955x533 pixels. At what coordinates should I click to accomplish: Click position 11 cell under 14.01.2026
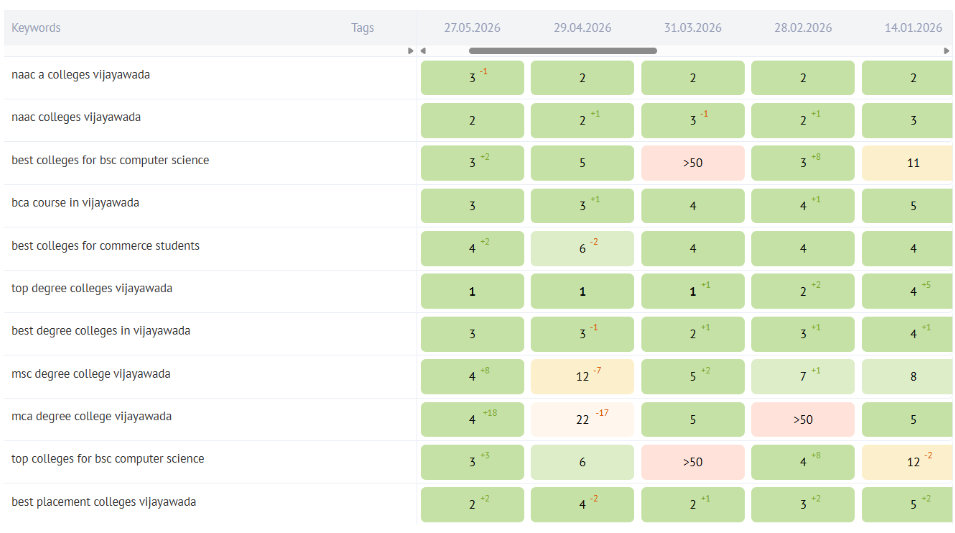907,163
